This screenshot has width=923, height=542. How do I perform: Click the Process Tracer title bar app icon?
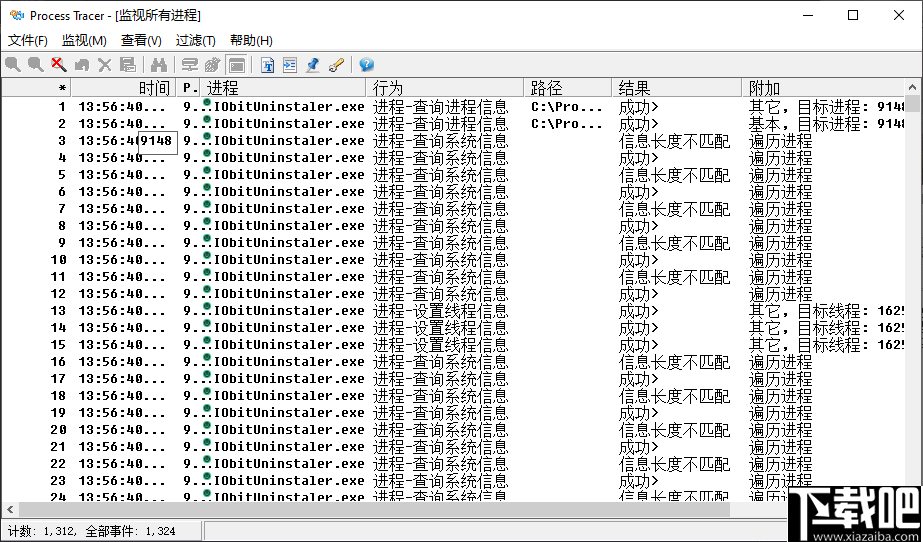(16, 15)
